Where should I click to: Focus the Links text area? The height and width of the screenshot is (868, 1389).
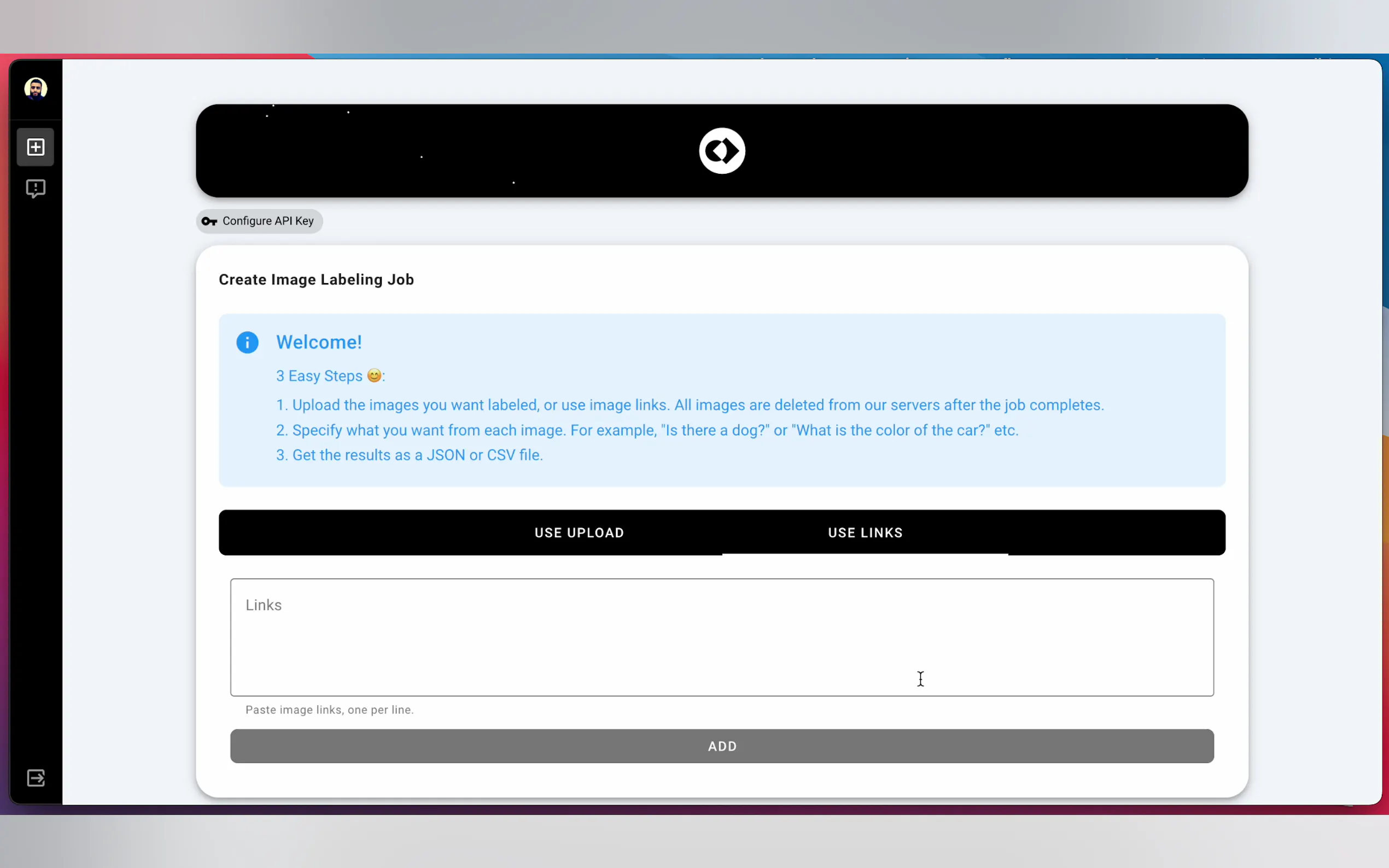click(722, 637)
